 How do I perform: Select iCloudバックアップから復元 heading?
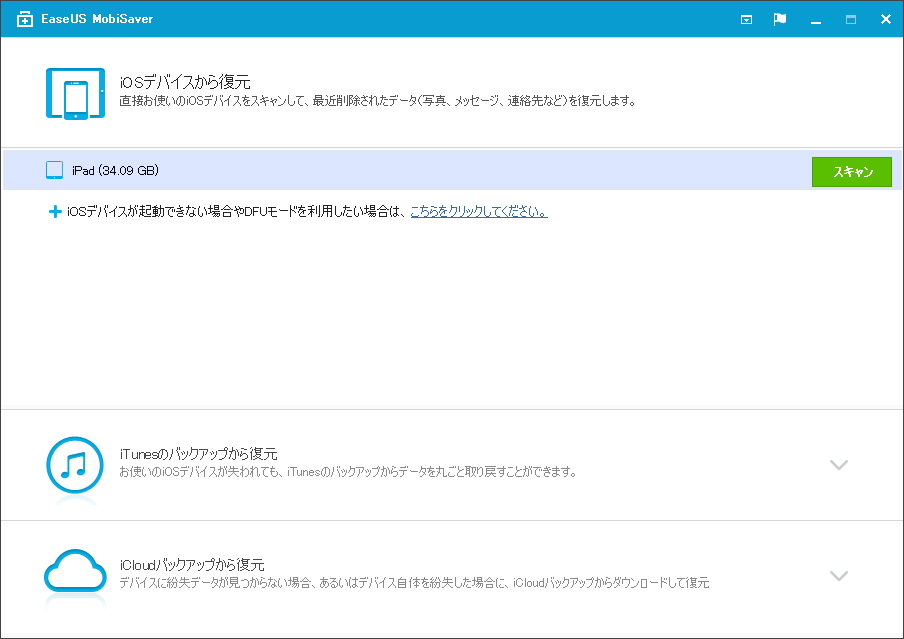(x=192, y=565)
